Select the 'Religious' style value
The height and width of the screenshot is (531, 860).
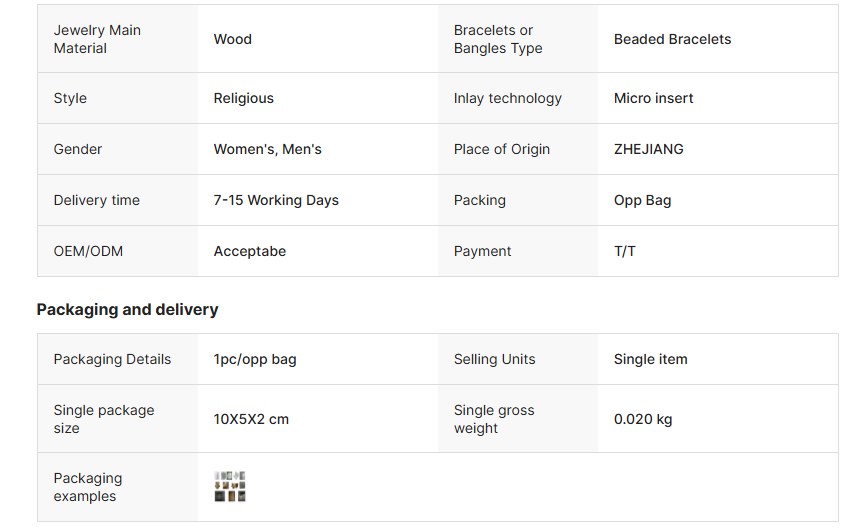(243, 98)
